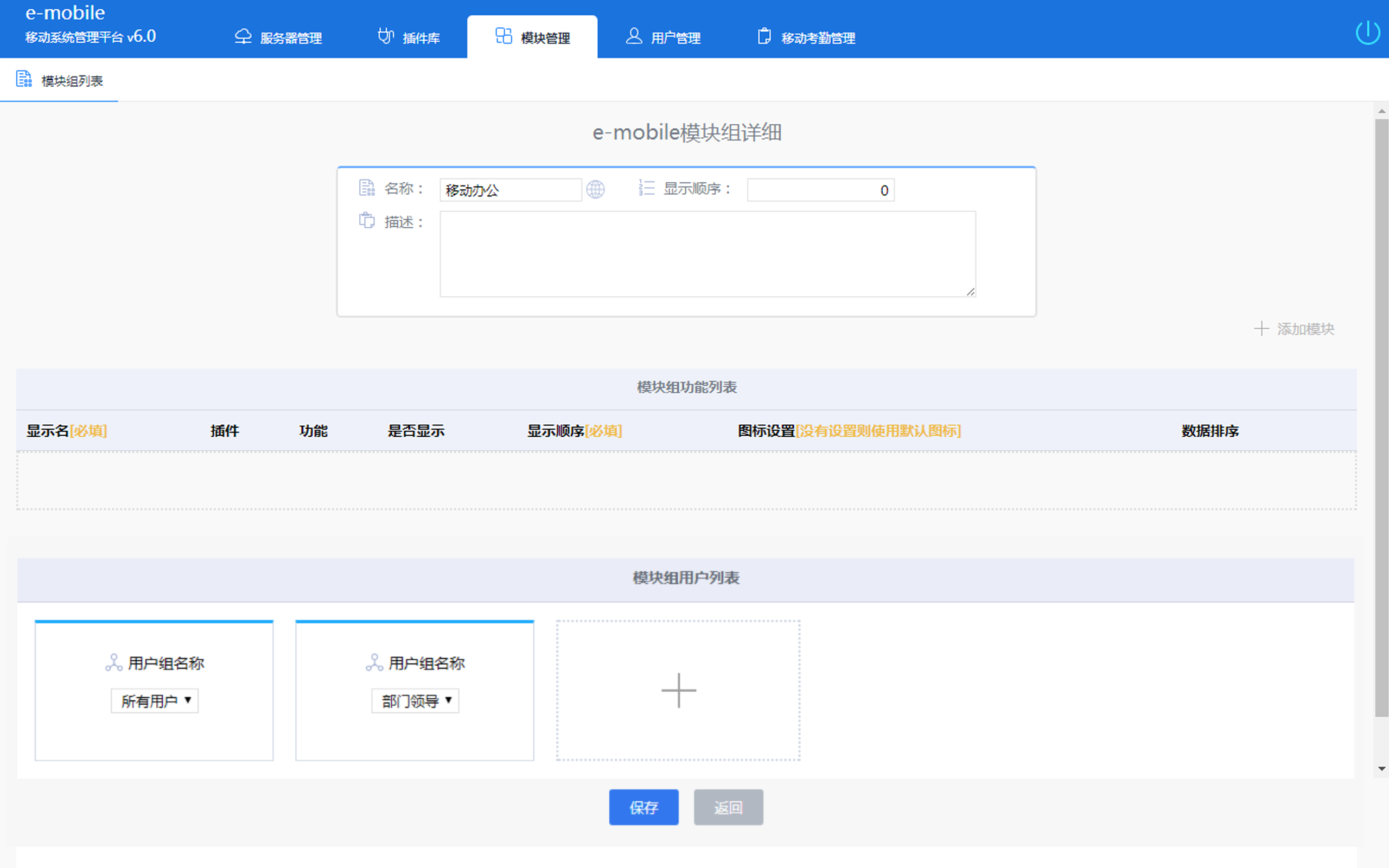
Task: Click into the 描述 textarea
Action: (708, 254)
